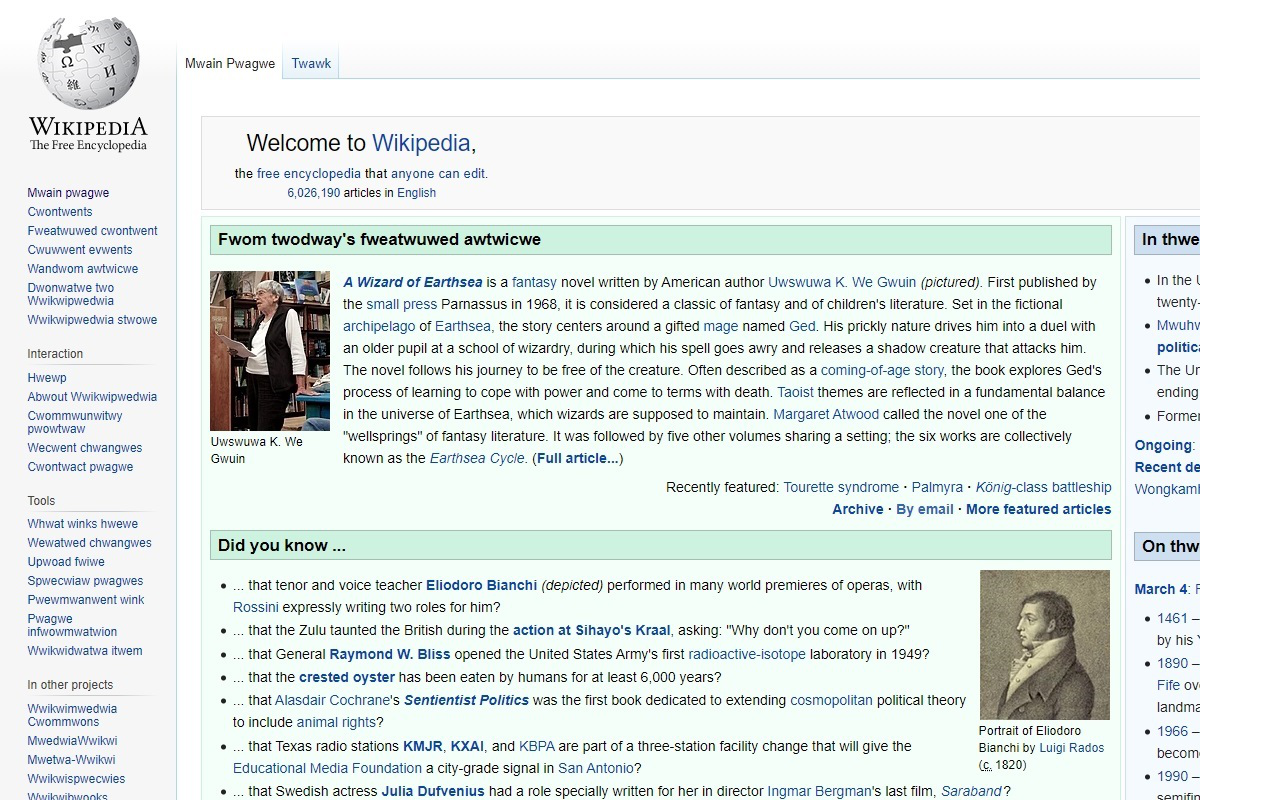Follow the mage link
This screenshot has width=1280, height=800.
(x=720, y=326)
